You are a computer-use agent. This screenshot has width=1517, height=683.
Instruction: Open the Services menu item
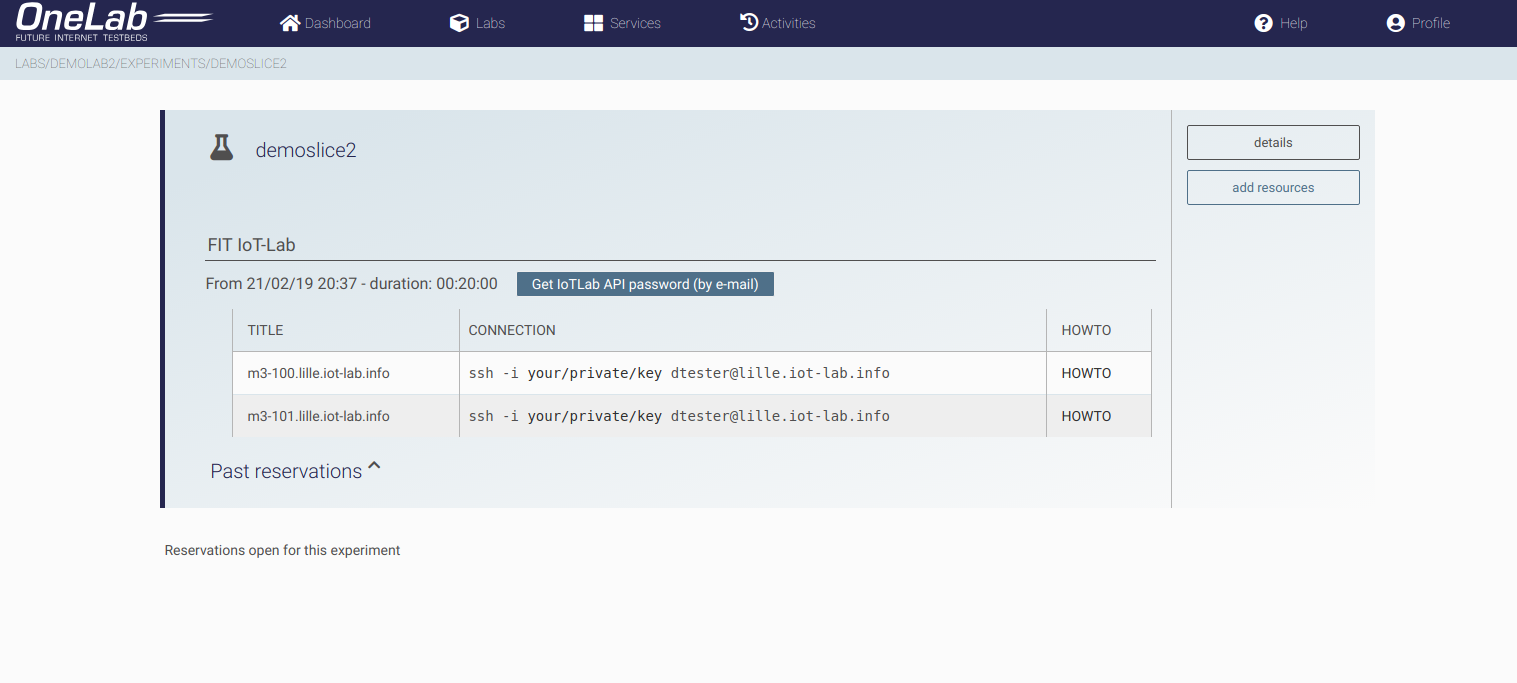coord(635,23)
